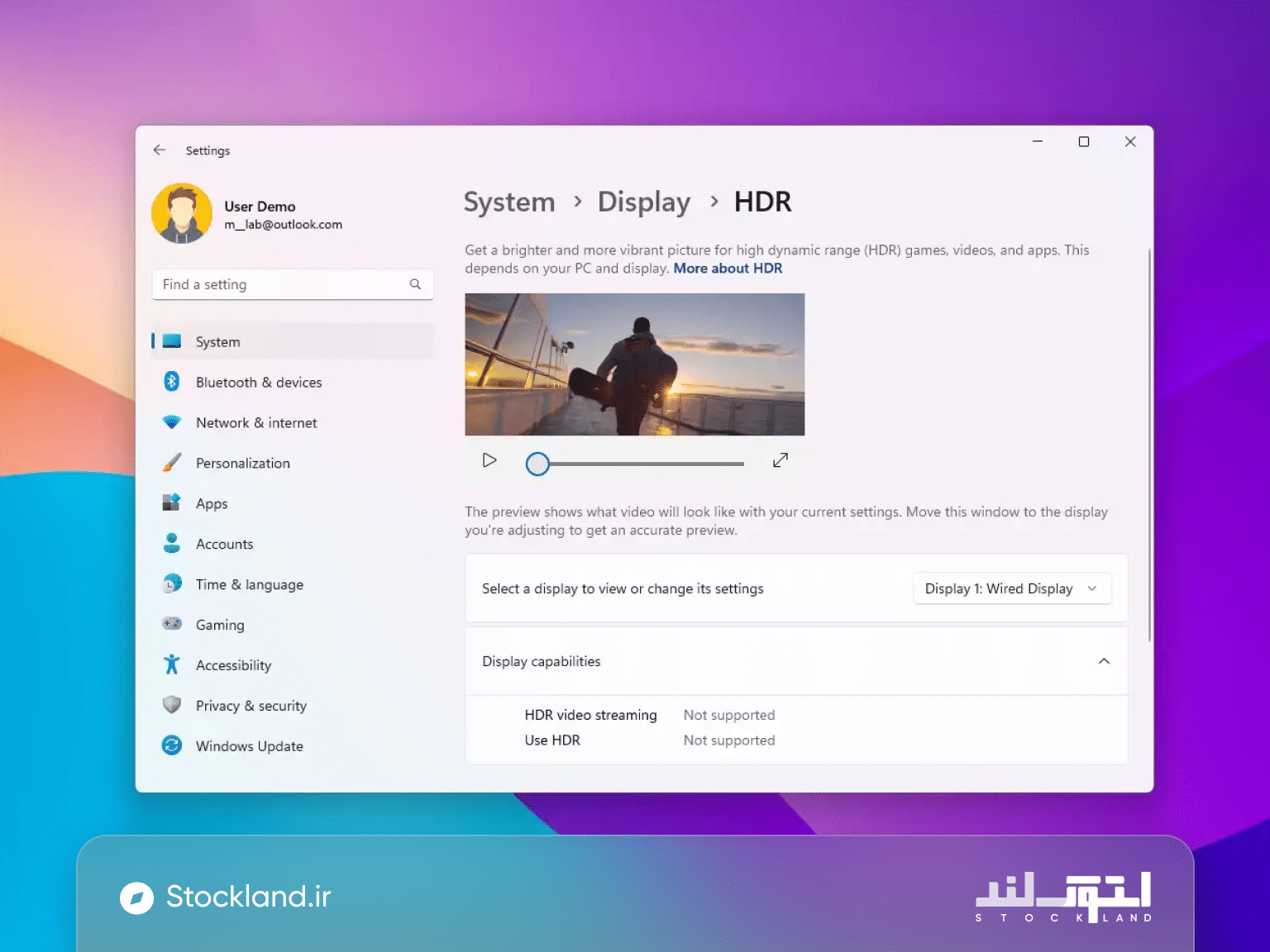Go back using the Settings back arrow
The image size is (1270, 952).
tap(160, 150)
